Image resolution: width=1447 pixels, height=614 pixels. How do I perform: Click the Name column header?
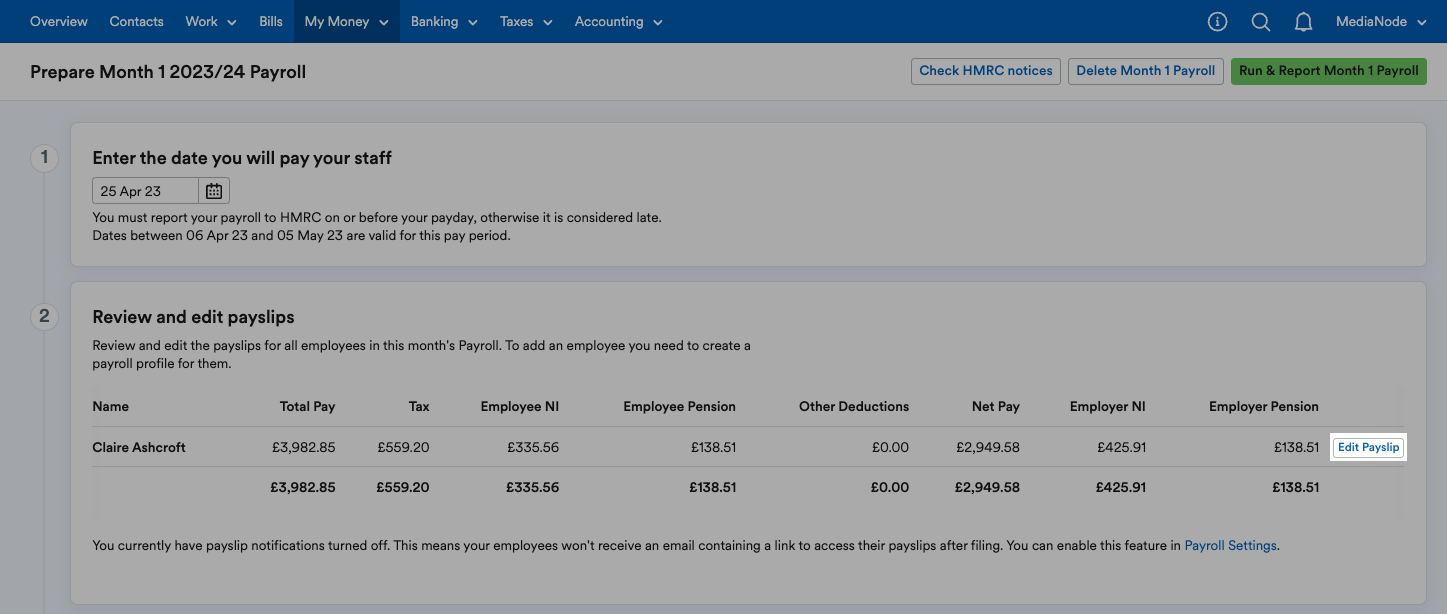[110, 406]
